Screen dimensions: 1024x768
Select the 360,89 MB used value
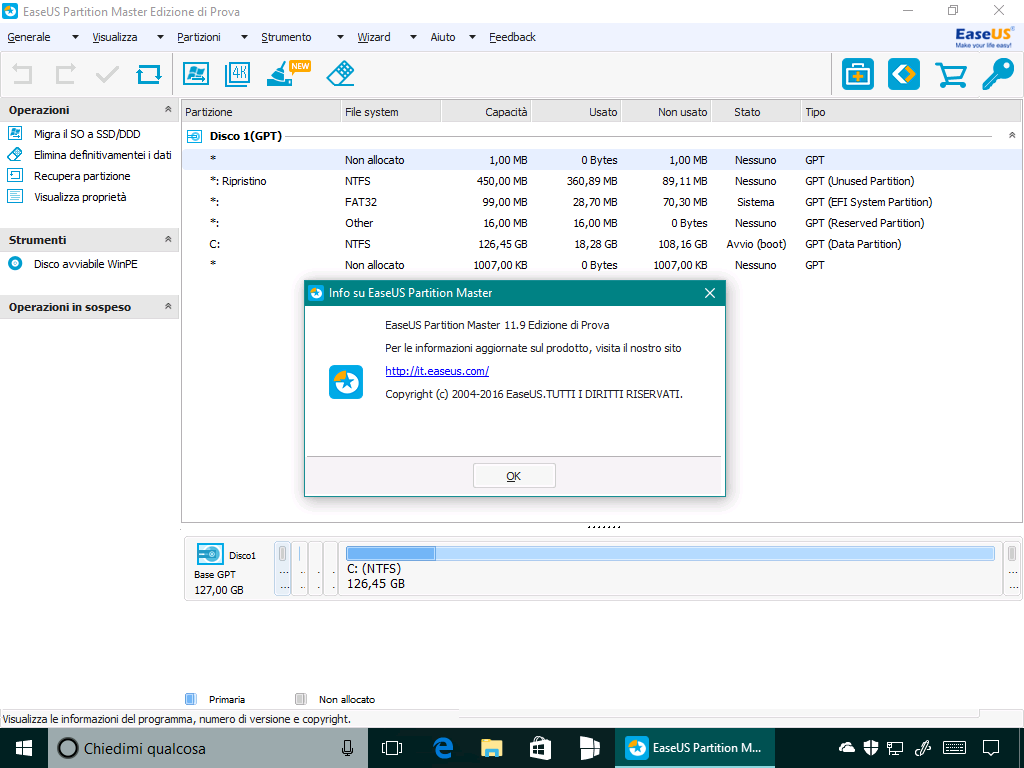(592, 182)
